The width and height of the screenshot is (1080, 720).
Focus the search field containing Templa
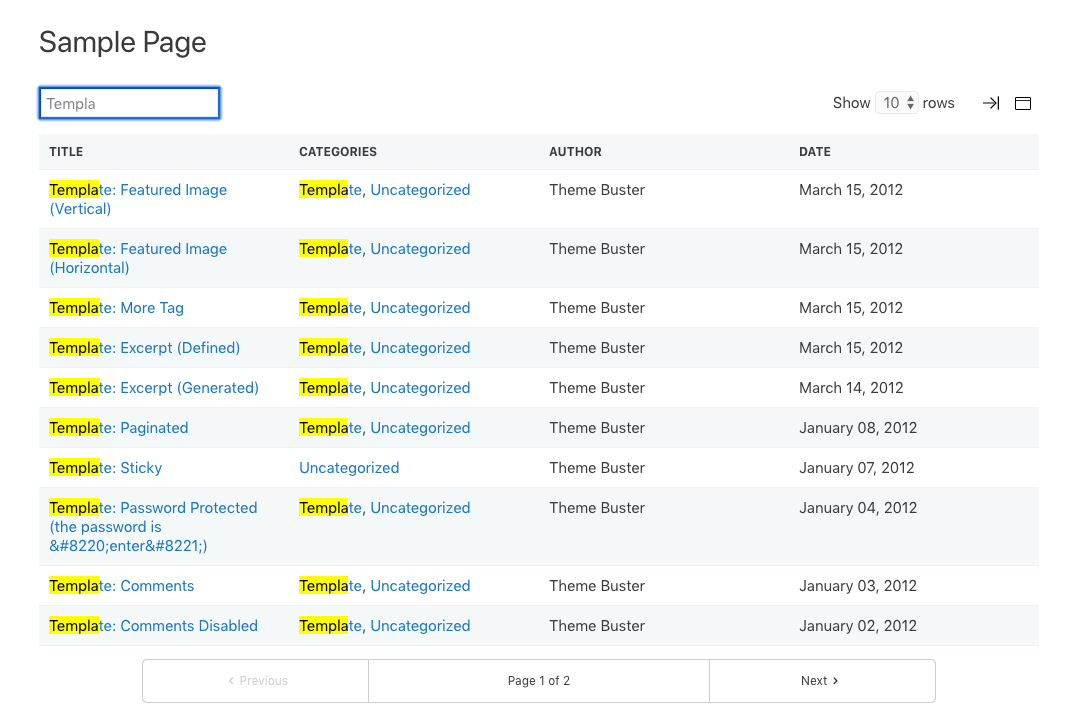(x=129, y=103)
